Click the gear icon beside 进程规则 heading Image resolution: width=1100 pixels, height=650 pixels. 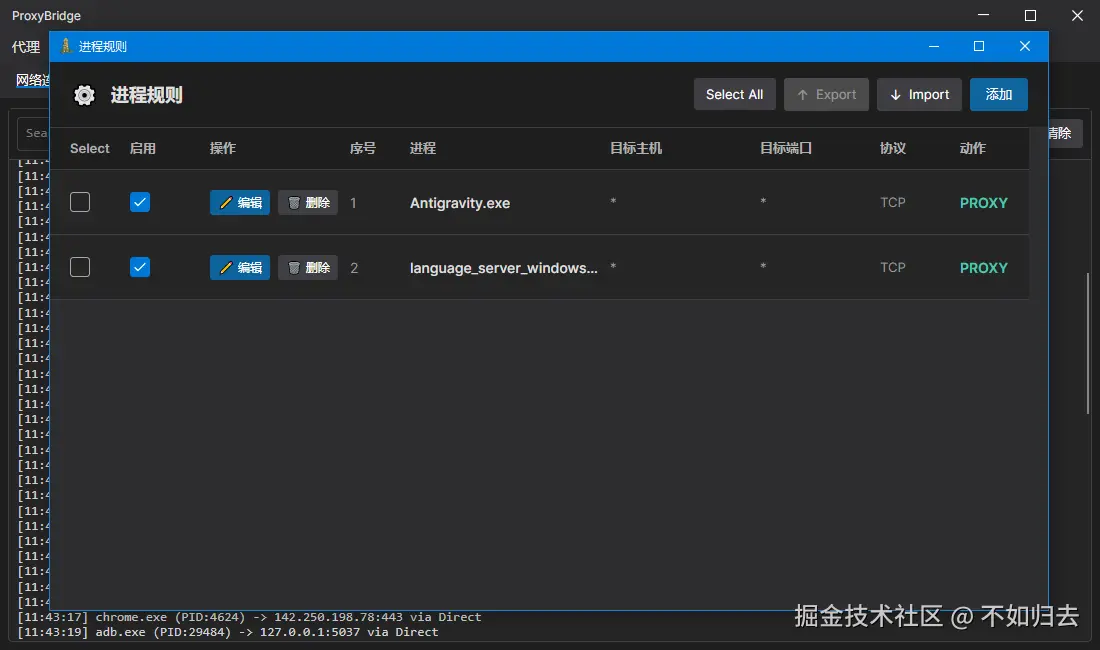click(84, 95)
